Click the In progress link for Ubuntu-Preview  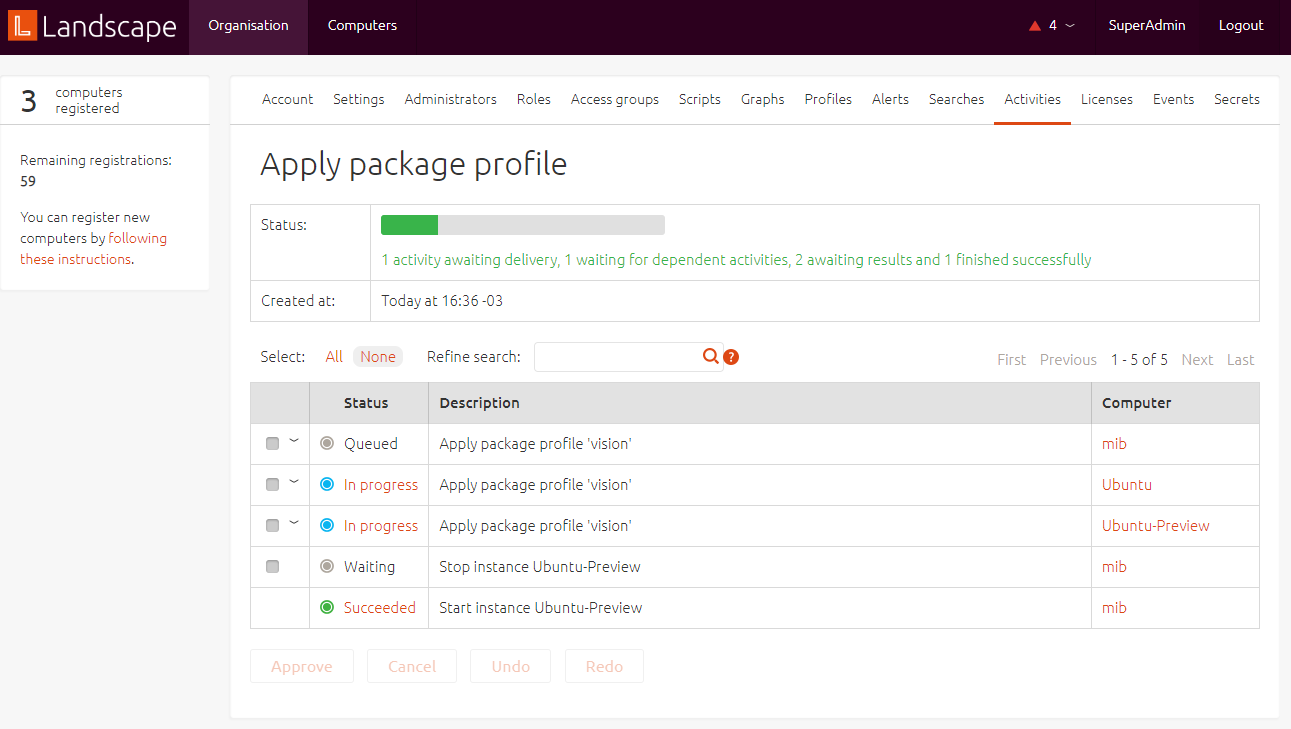coord(381,525)
